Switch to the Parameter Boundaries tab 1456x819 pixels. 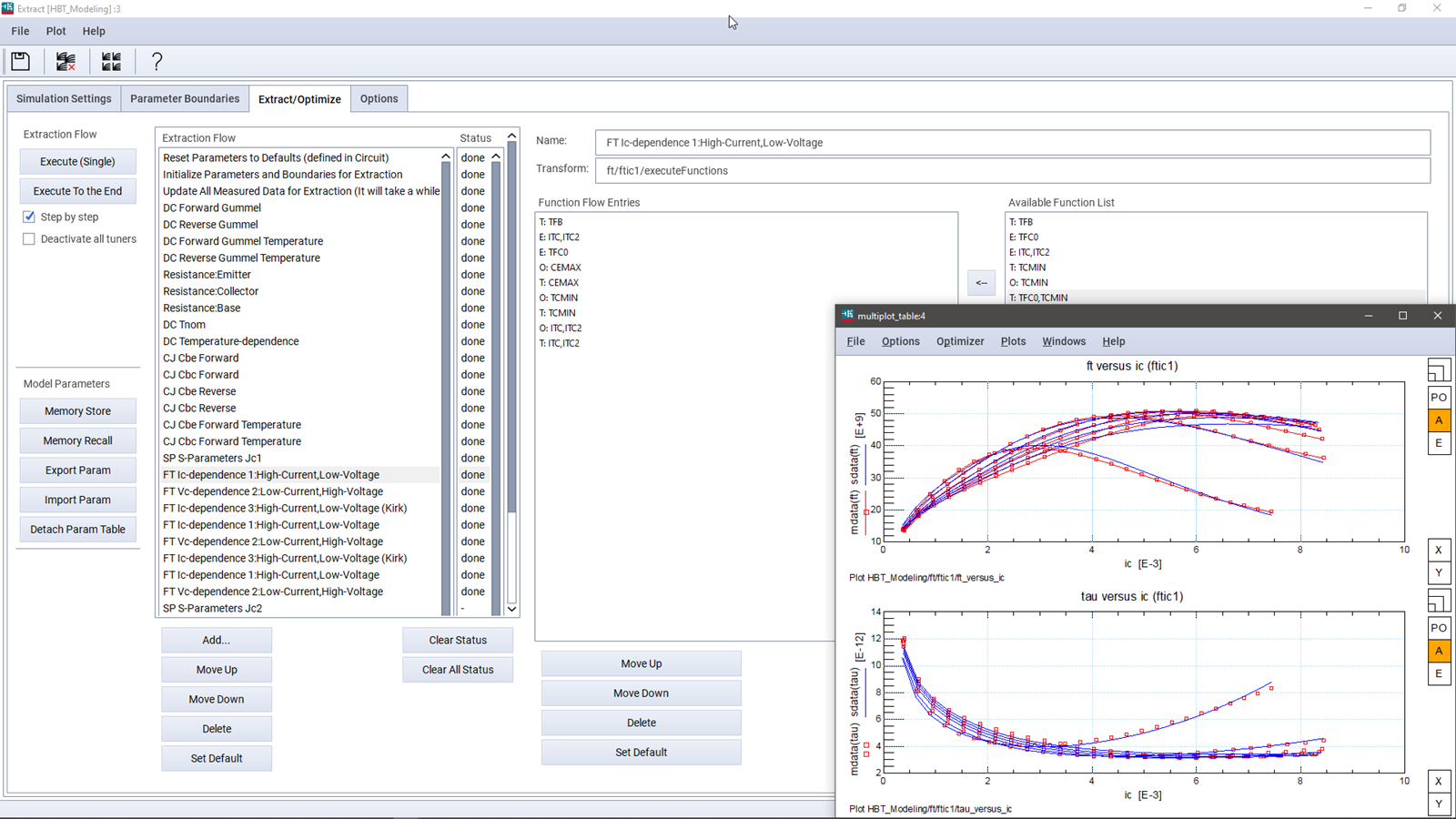click(x=185, y=98)
